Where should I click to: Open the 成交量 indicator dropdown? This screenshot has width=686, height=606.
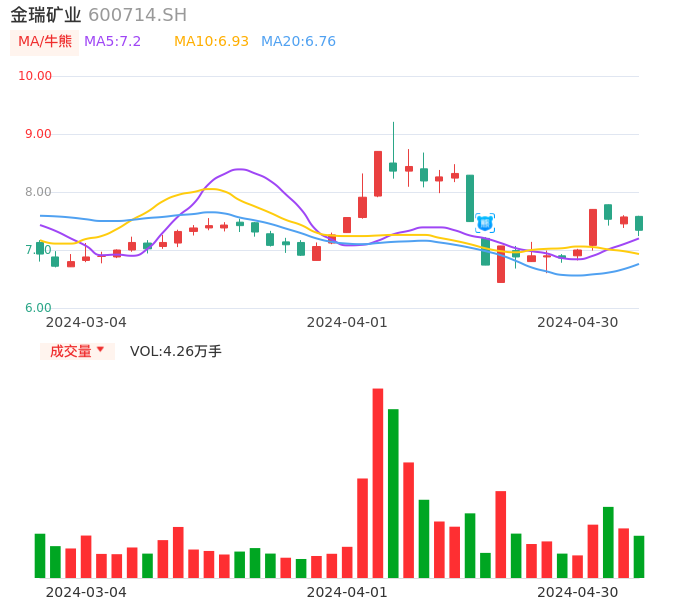pyautogui.click(x=77, y=351)
